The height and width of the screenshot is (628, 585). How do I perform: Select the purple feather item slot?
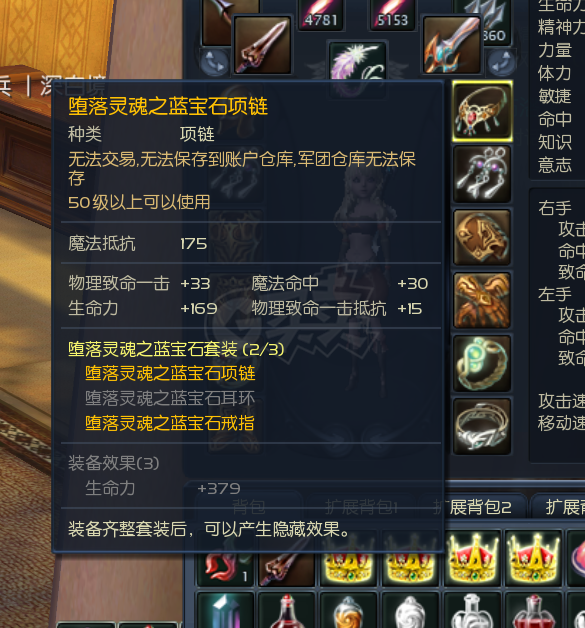coord(357,61)
